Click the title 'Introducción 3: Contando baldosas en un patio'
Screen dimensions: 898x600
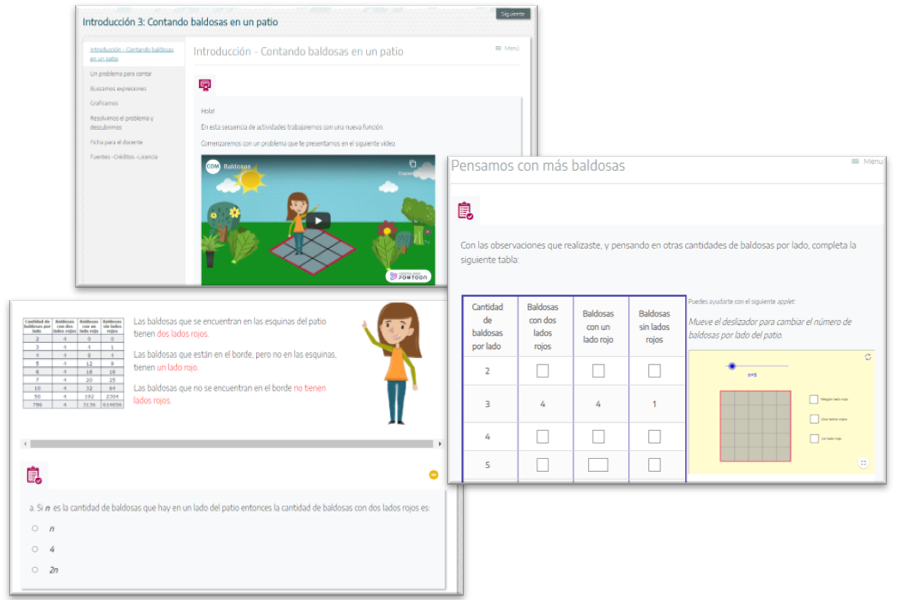(180, 22)
